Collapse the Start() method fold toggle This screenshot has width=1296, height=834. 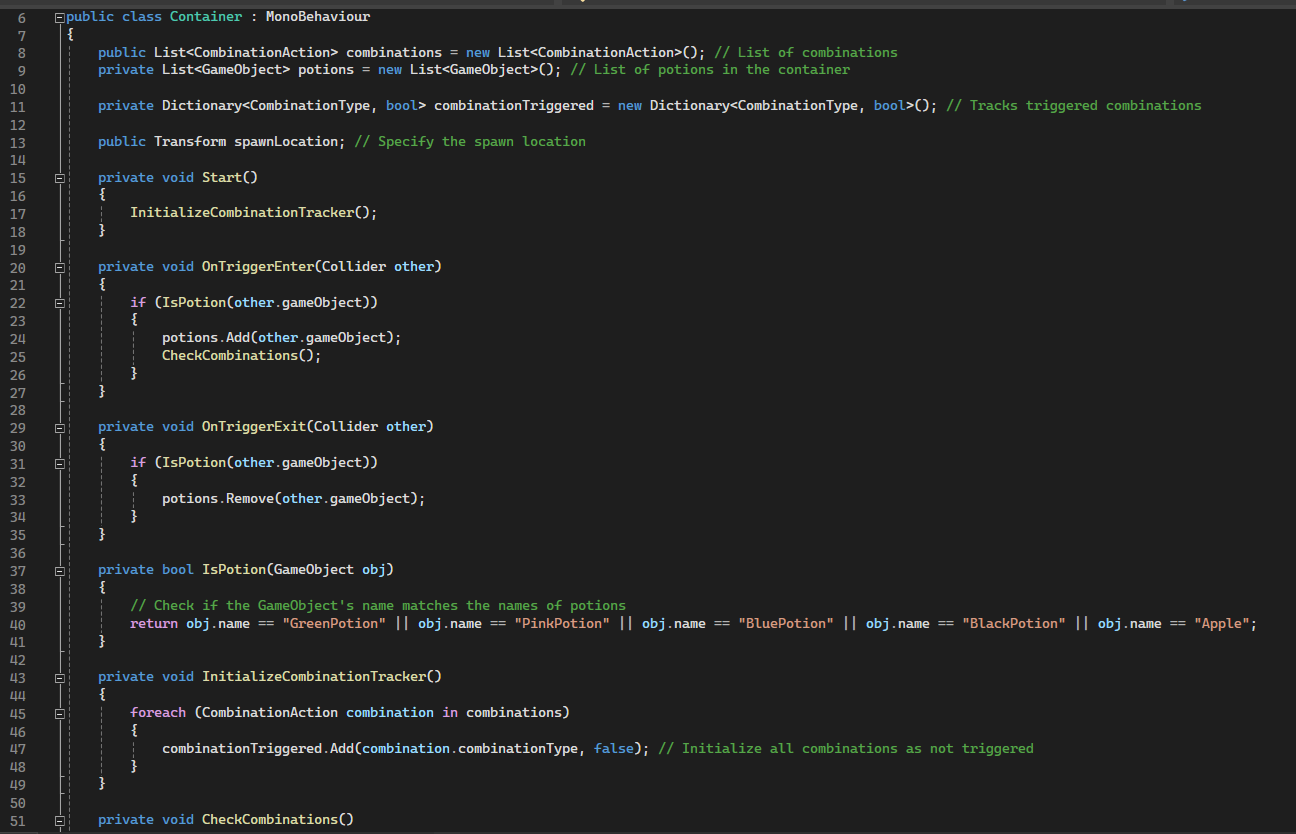(60, 178)
